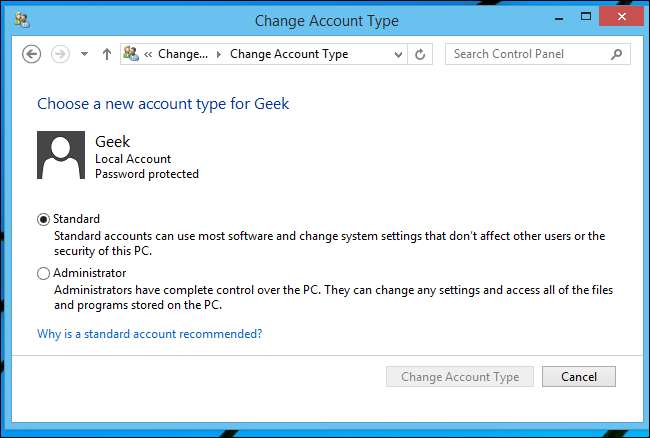
Task: Go to the "Change..." breadcrumb item
Action: point(183,54)
